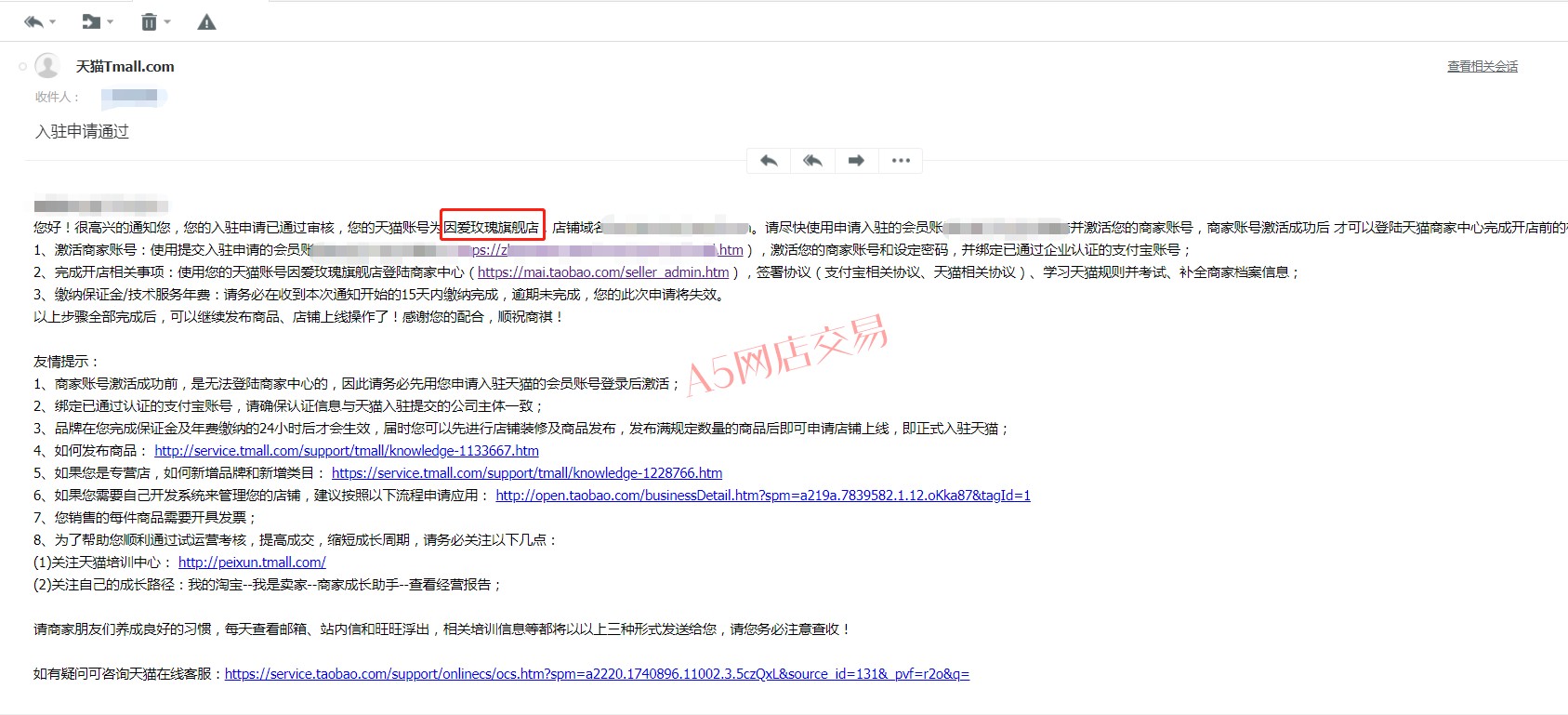
Task: Click the report spam warning triangle icon
Action: pyautogui.click(x=206, y=21)
